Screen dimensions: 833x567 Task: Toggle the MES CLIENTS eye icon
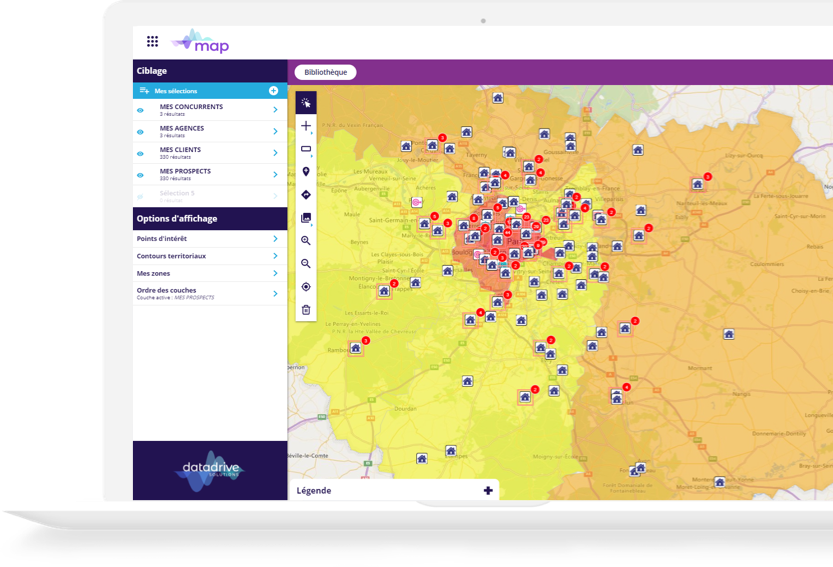pos(140,153)
